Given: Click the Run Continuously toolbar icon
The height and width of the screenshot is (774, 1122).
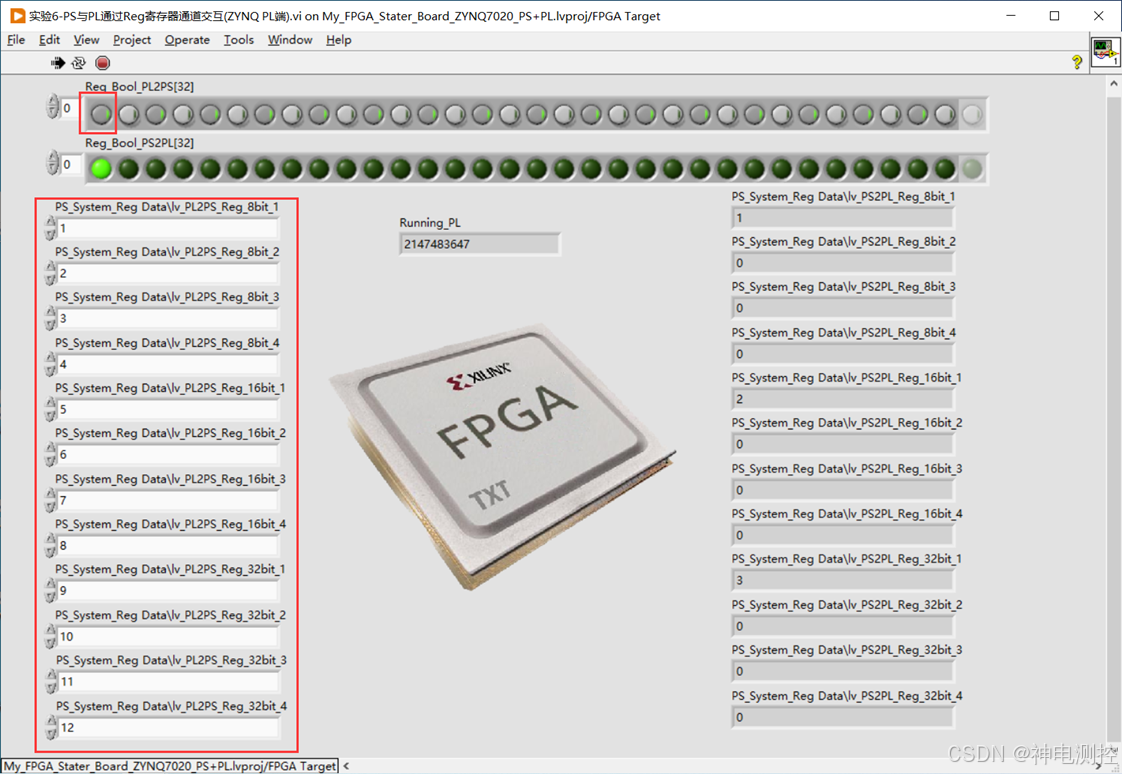Looking at the screenshot, I should click(x=79, y=63).
